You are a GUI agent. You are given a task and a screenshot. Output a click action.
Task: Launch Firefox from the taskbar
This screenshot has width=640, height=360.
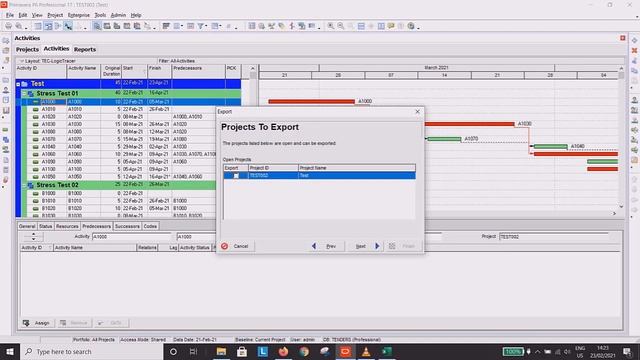point(283,351)
